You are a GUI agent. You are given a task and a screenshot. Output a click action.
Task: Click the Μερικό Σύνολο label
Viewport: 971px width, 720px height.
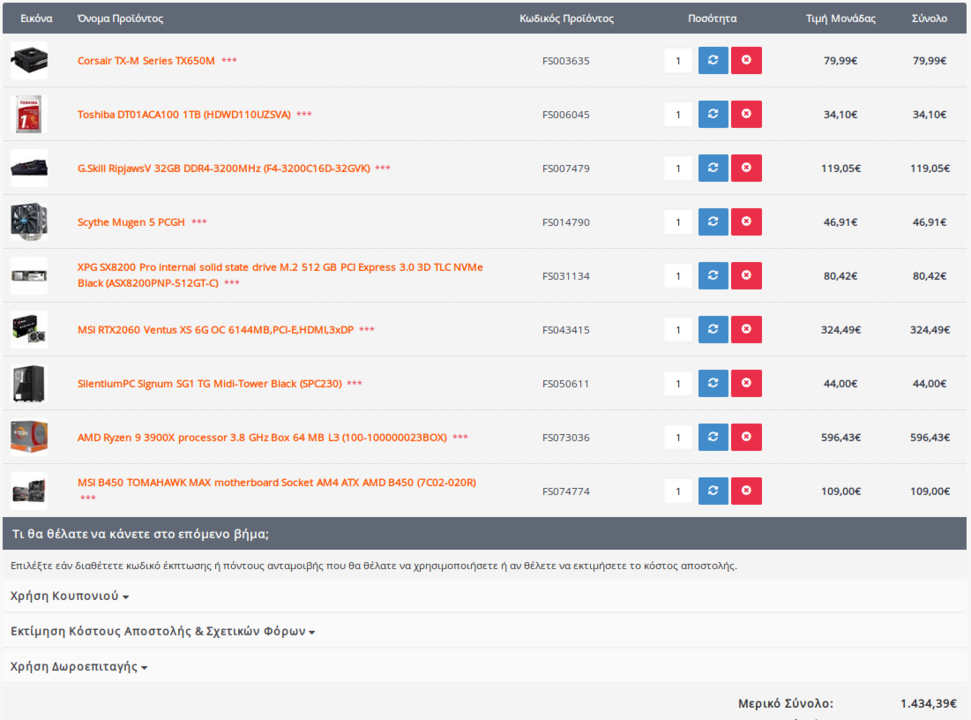click(786, 703)
